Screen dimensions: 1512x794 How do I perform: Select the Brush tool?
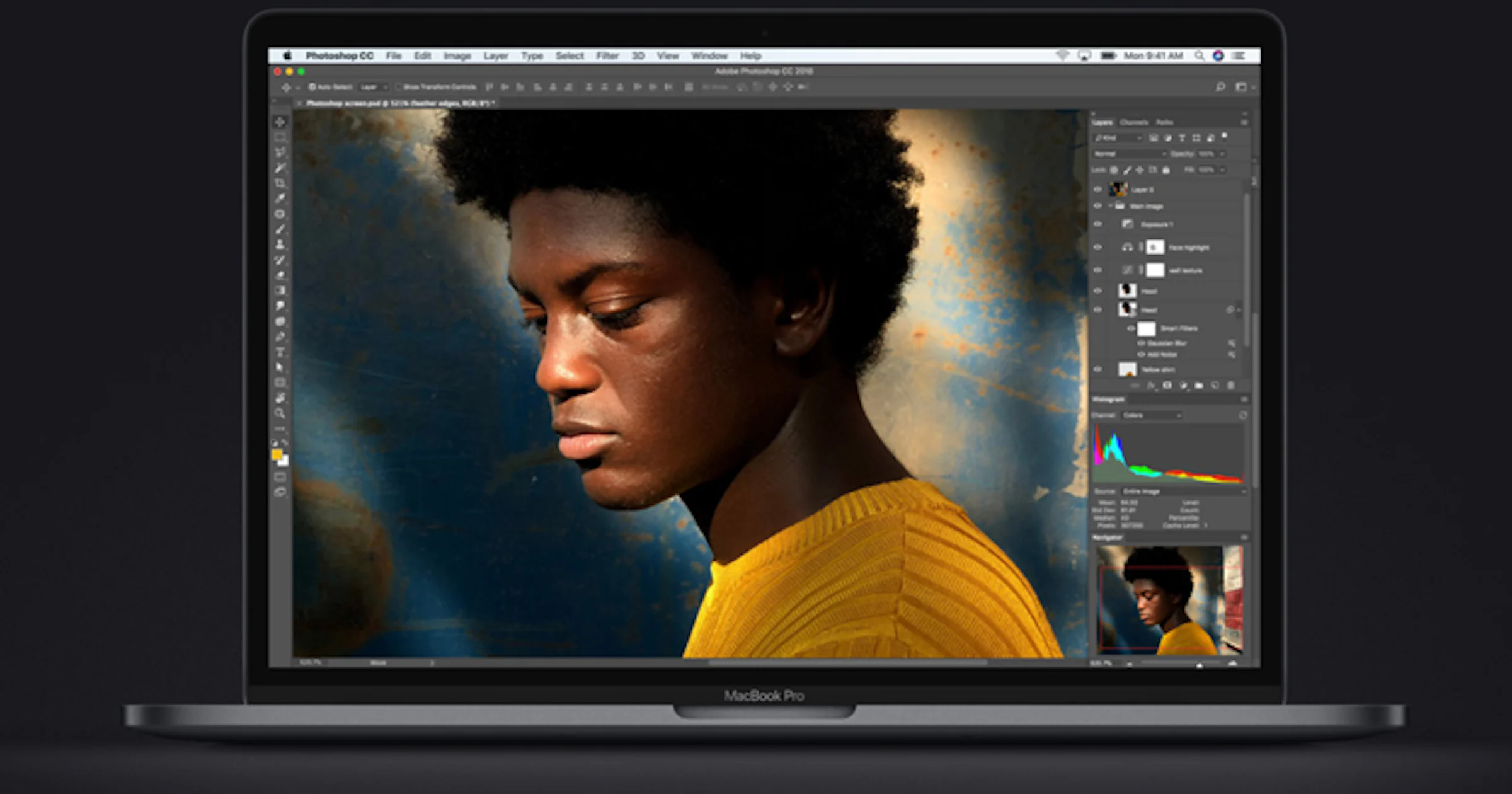coord(280,229)
